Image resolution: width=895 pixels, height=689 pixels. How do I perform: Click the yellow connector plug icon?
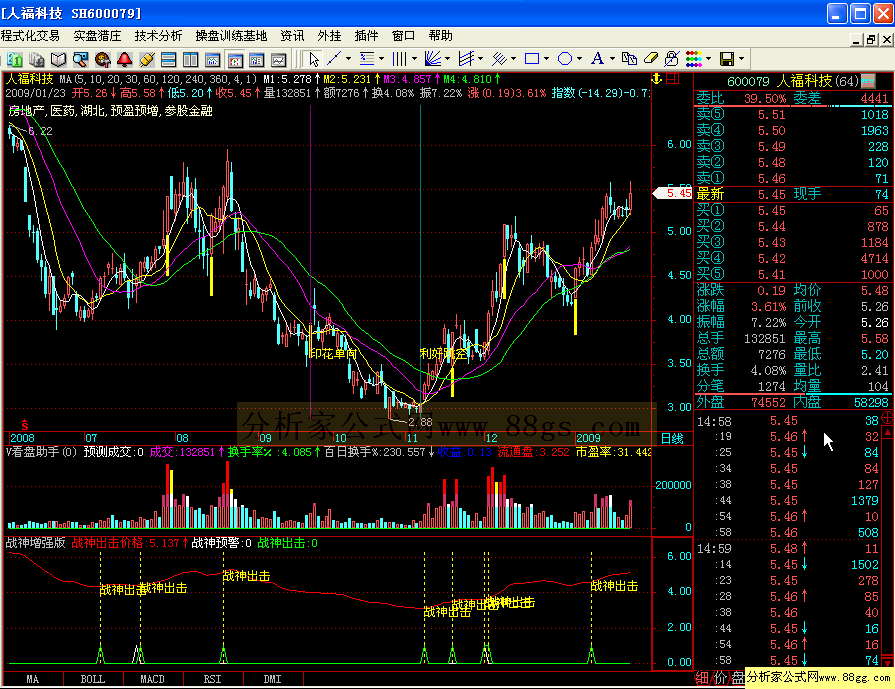[147, 59]
